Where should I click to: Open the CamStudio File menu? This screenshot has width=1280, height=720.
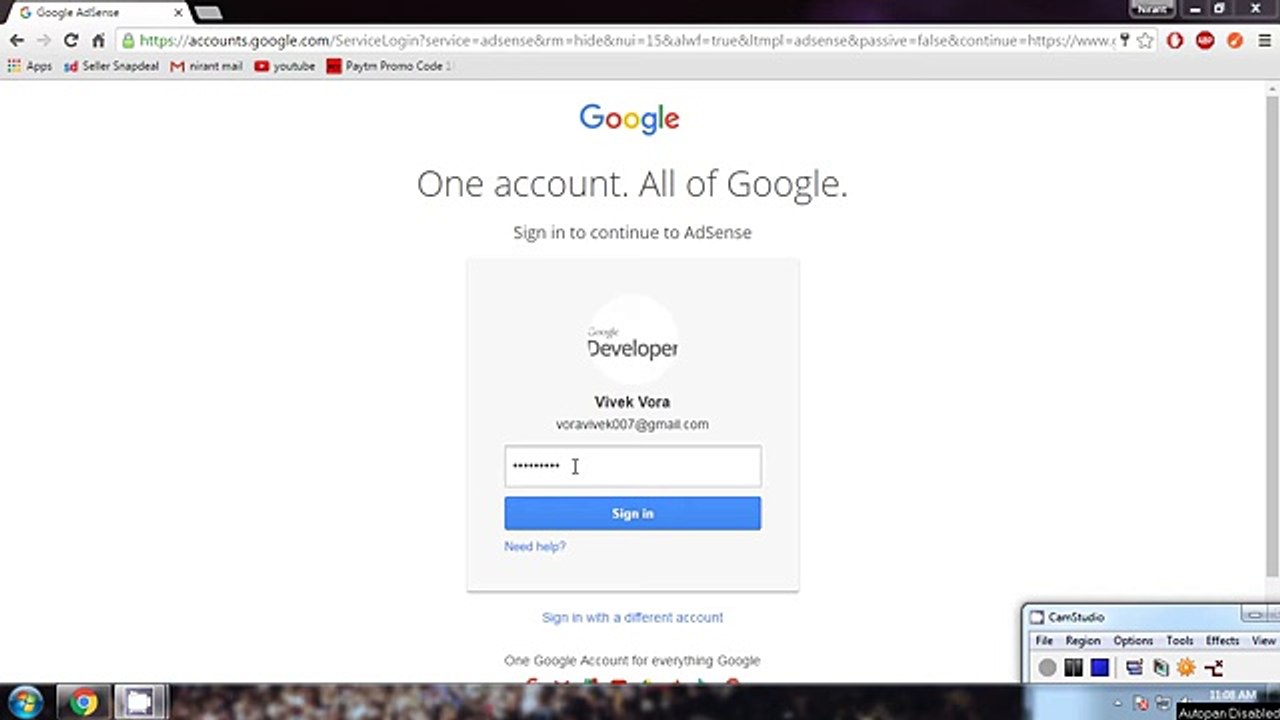[x=1044, y=640]
